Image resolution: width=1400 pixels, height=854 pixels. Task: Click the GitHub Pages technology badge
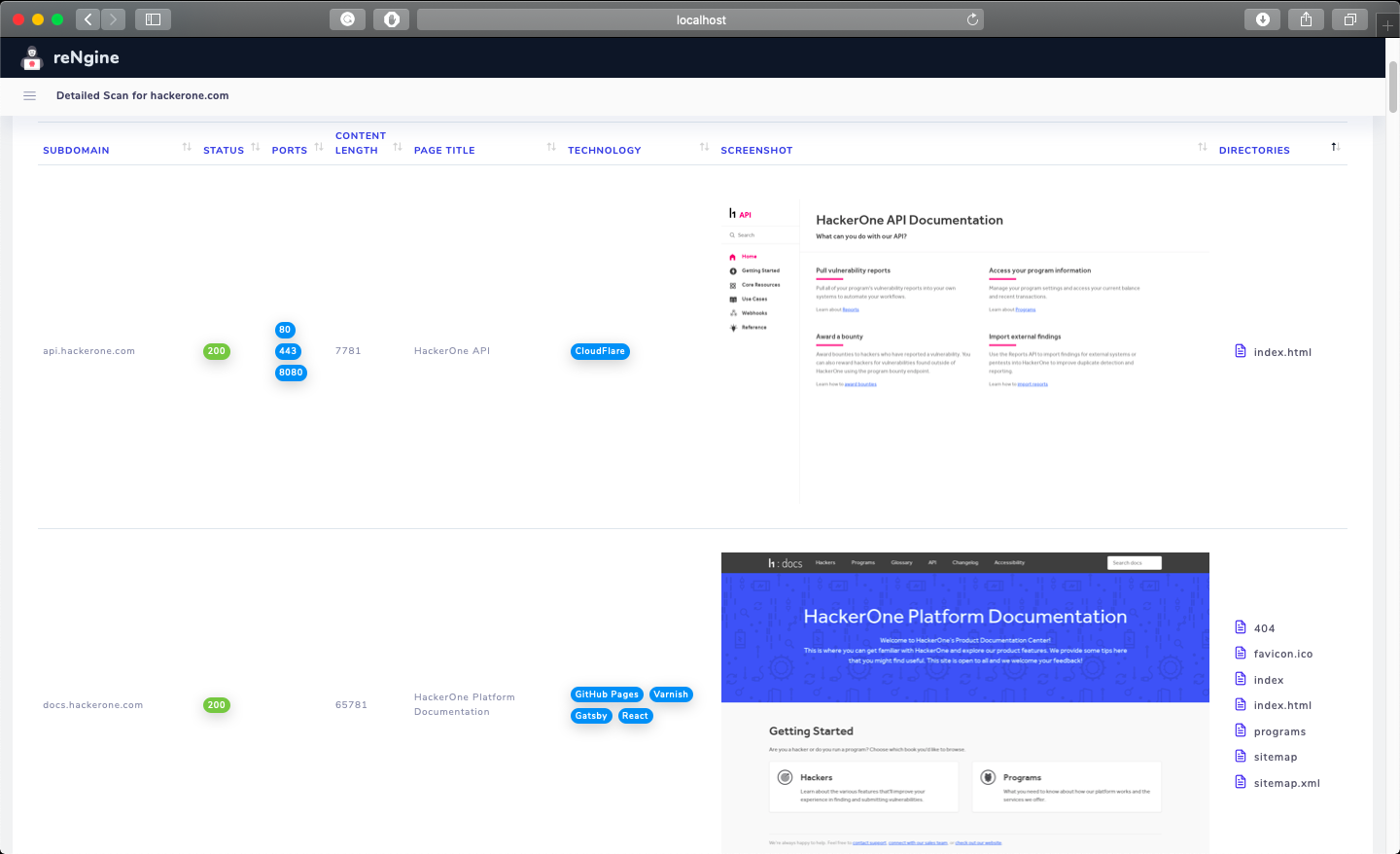(x=607, y=694)
